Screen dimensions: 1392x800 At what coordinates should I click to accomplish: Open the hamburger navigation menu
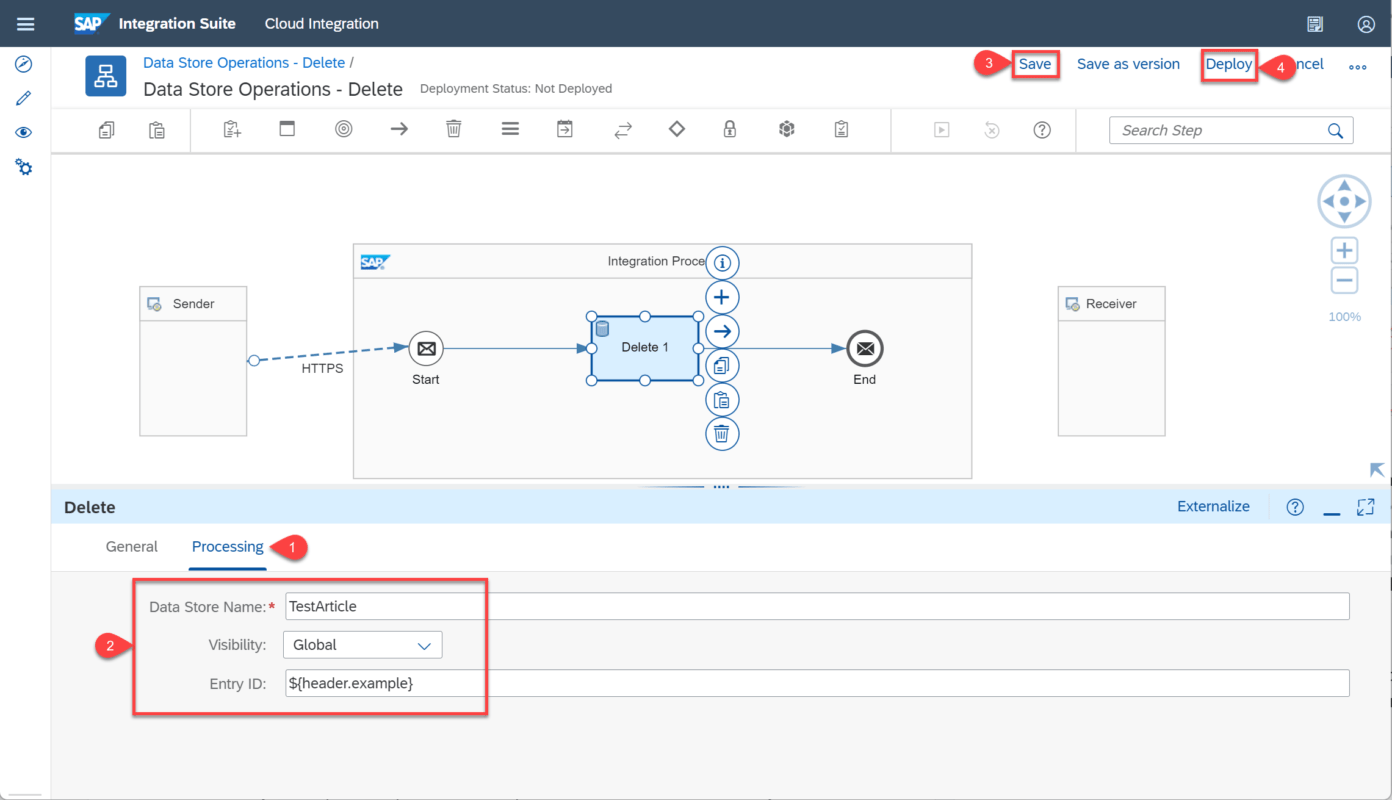(25, 24)
